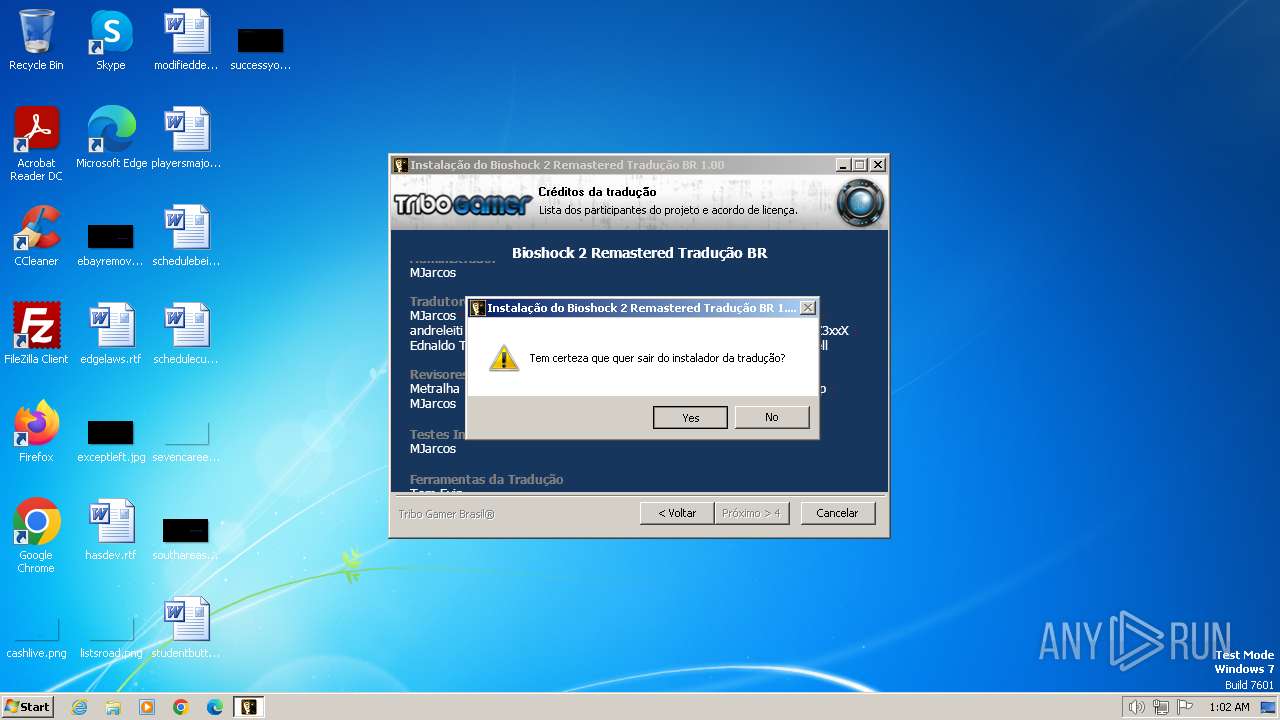The image size is (1280, 720).
Task: Open Acrobat Reader DC shortcut
Action: (x=36, y=144)
